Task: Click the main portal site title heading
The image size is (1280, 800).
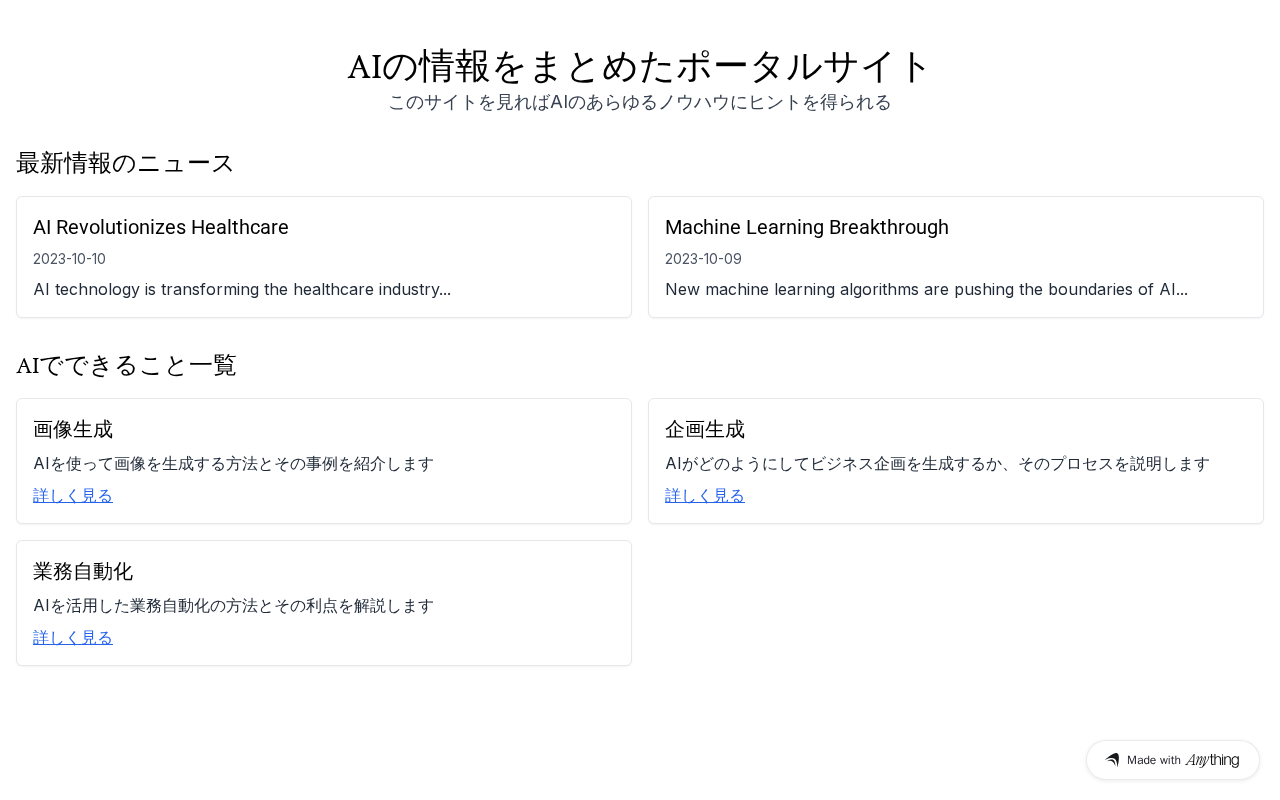Action: click(x=640, y=66)
